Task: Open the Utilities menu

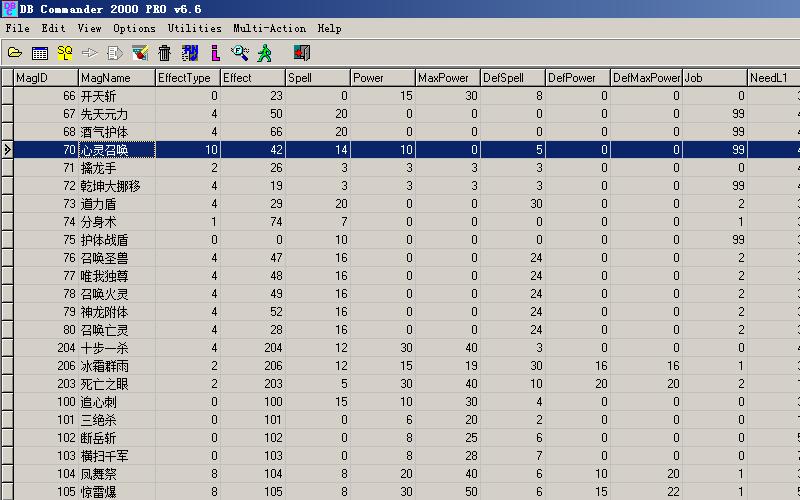Action: [194, 29]
